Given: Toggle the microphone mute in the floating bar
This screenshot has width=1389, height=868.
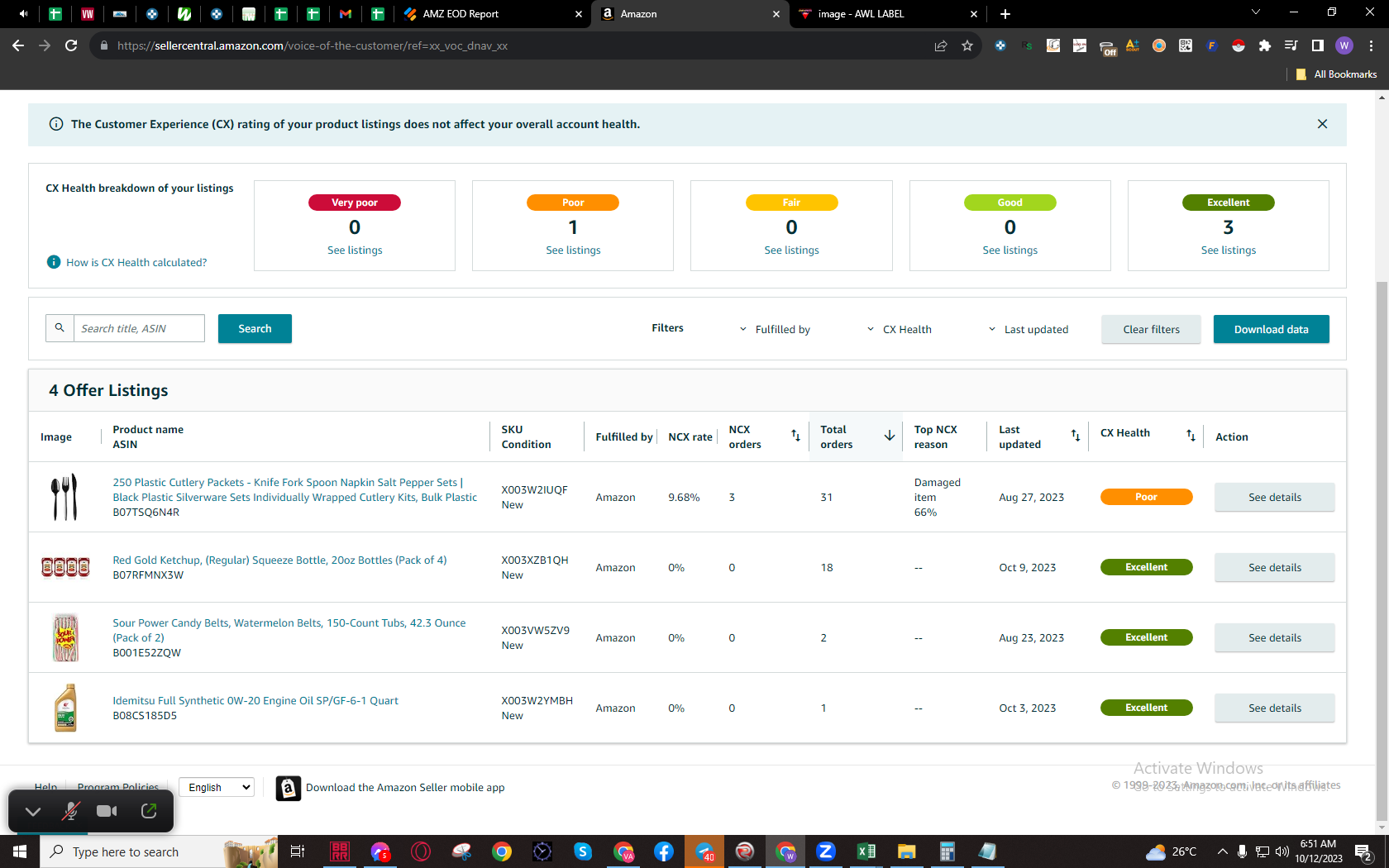Looking at the screenshot, I should (71, 811).
